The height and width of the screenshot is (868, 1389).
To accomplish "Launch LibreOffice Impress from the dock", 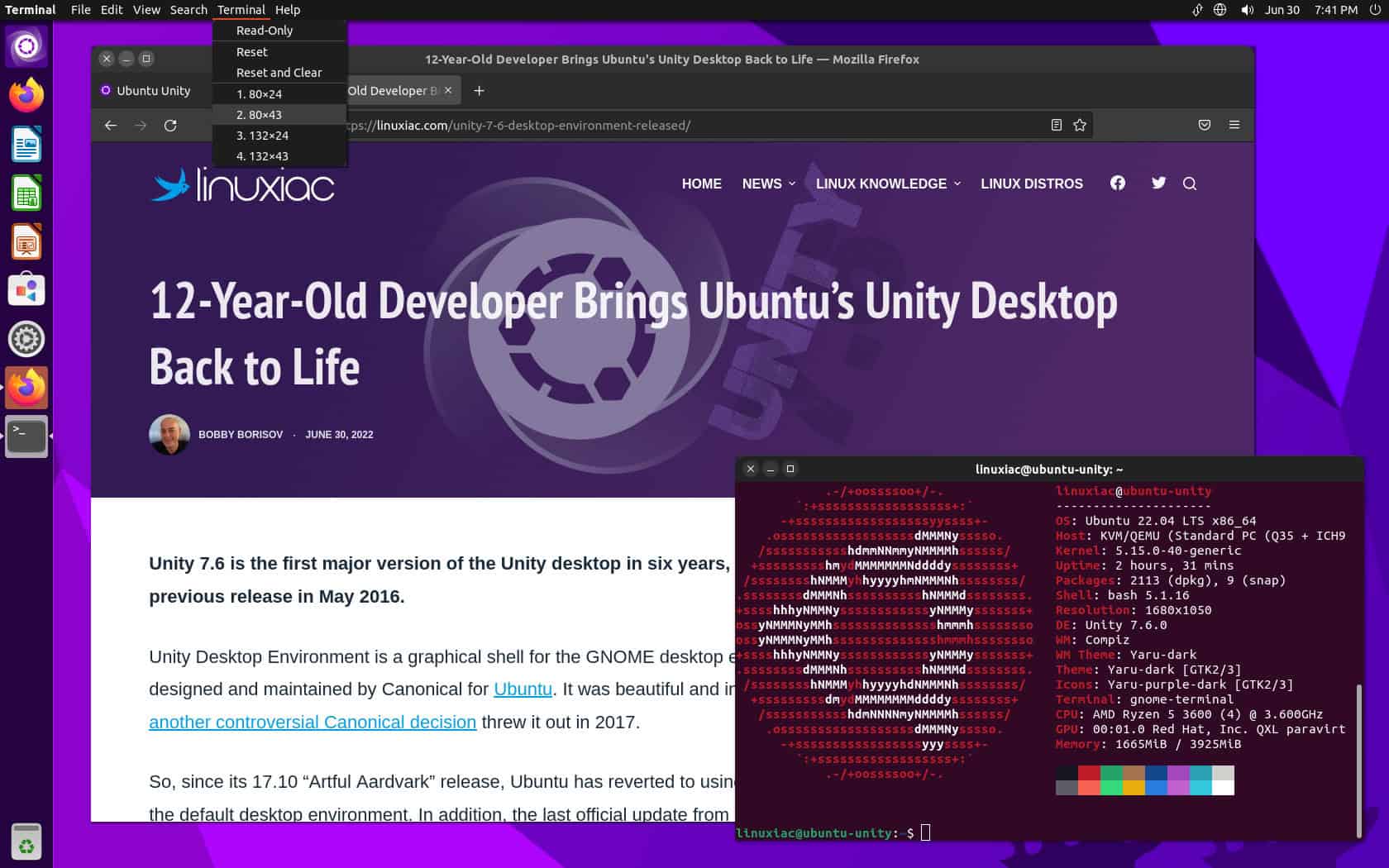I will [27, 242].
